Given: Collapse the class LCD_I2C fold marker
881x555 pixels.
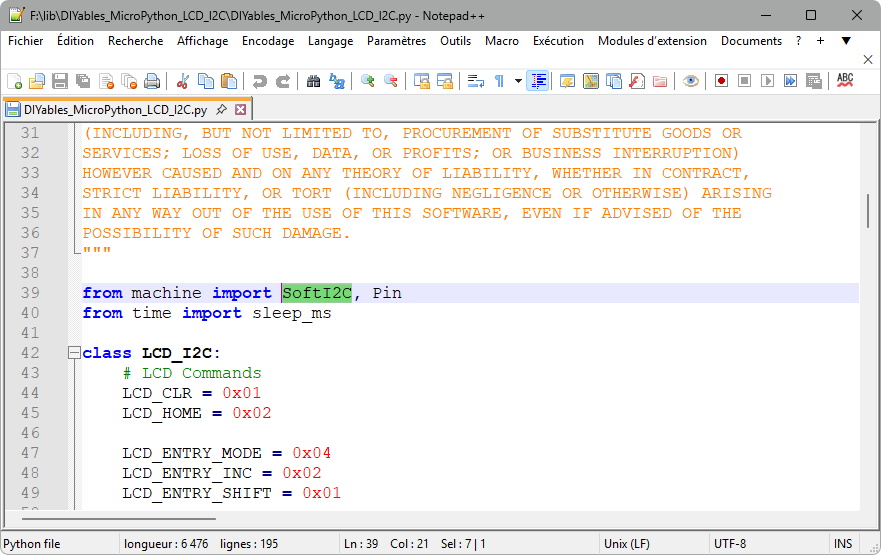Looking at the screenshot, I should tap(74, 353).
